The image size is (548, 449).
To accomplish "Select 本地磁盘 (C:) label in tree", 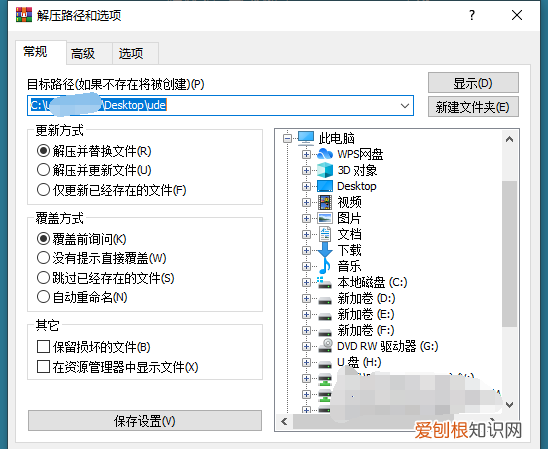I will pos(372,282).
